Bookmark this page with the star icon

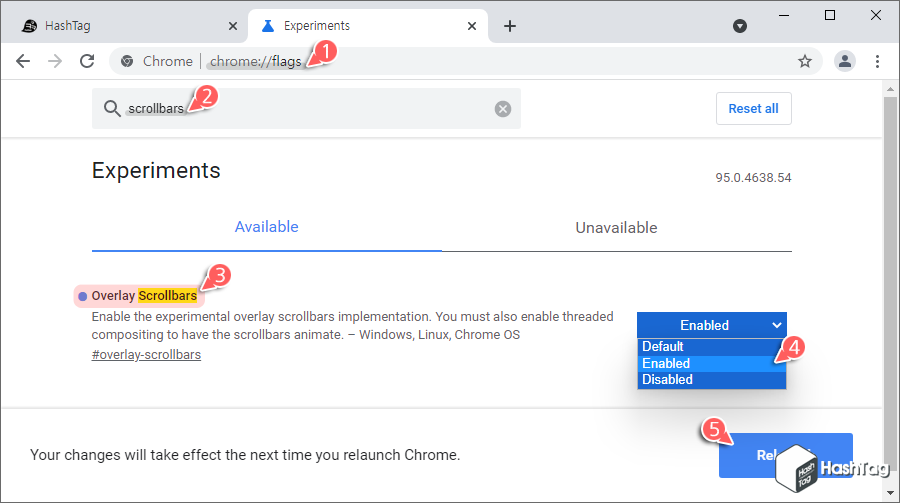(x=805, y=61)
